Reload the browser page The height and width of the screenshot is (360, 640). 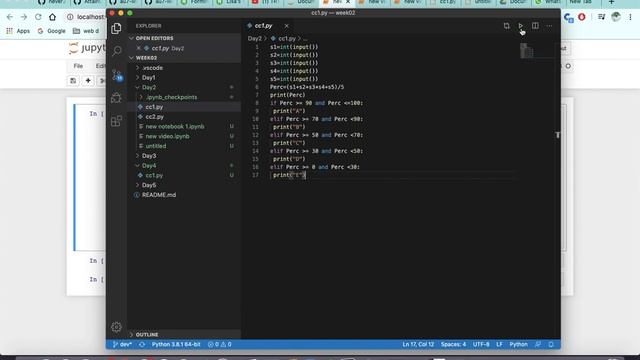point(38,17)
